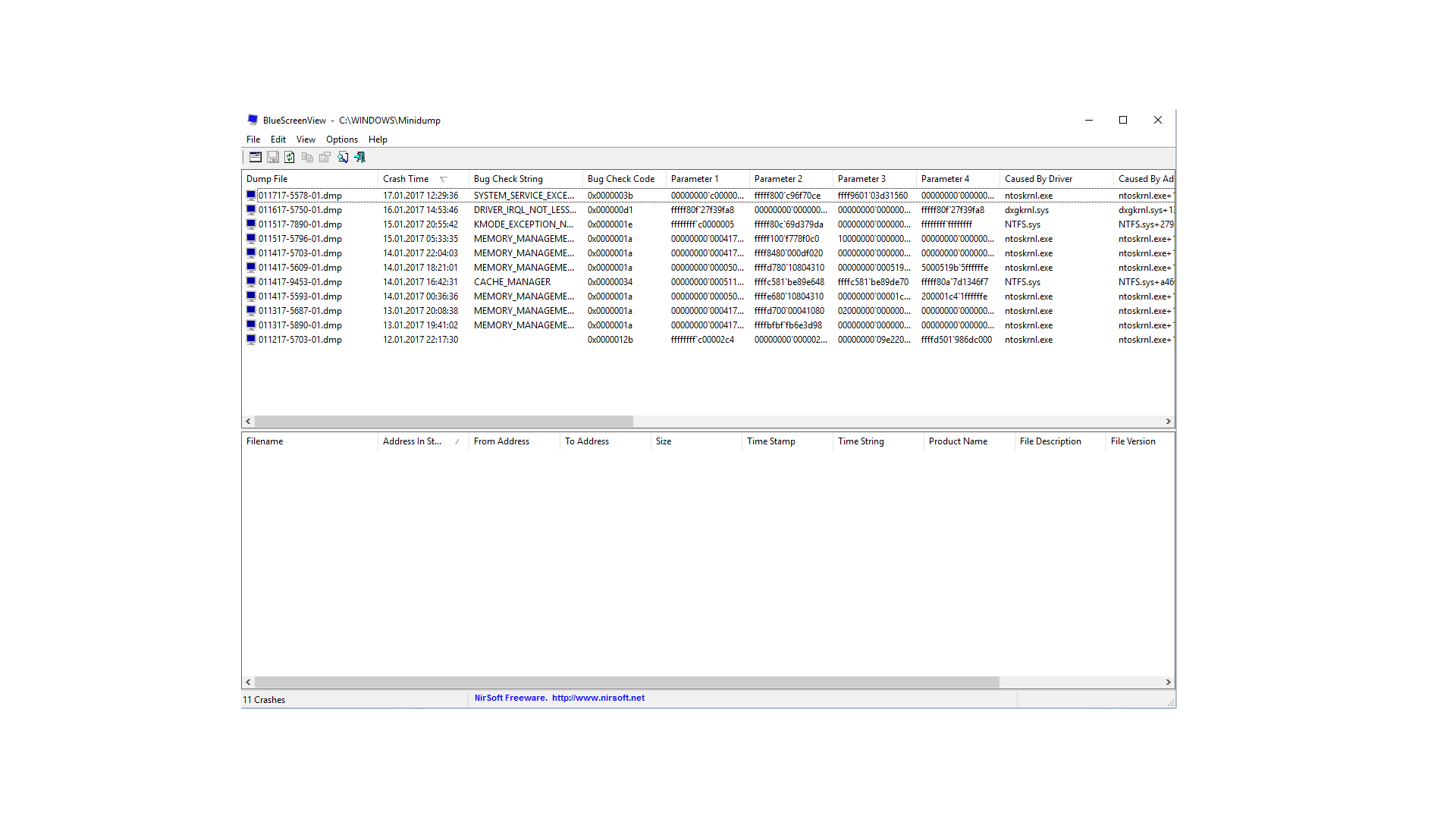Open the View menu
Screen dimensions: 1456x819
click(306, 140)
